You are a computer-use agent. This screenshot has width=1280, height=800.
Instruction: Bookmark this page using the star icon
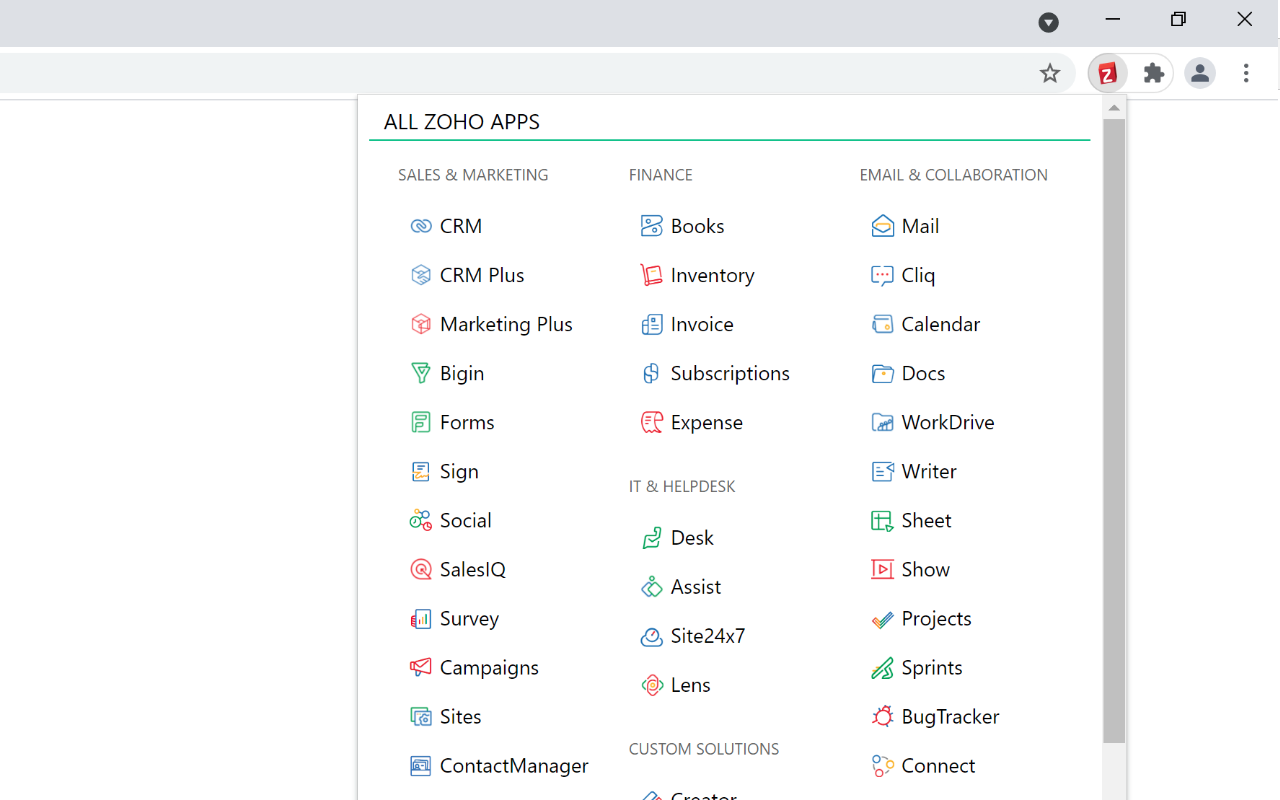1050,73
